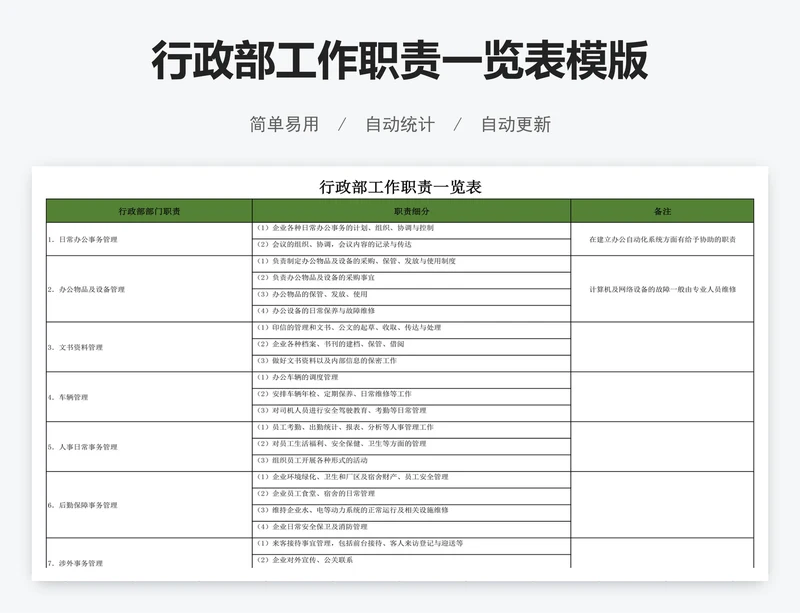Click empty remark cell beside 车辆管理

662,397
